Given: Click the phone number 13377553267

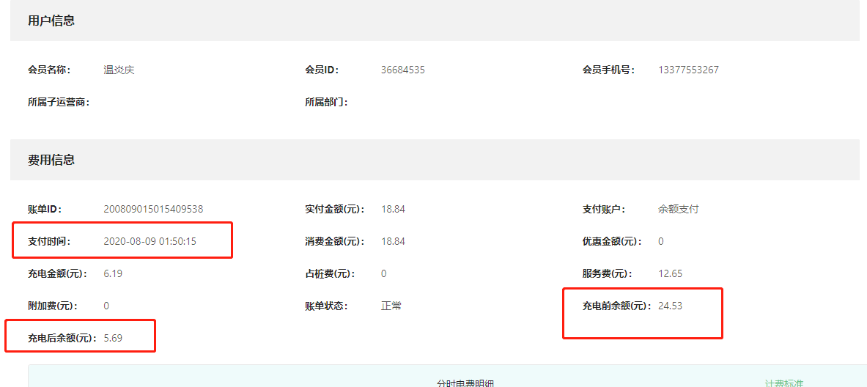Looking at the screenshot, I should 688,70.
